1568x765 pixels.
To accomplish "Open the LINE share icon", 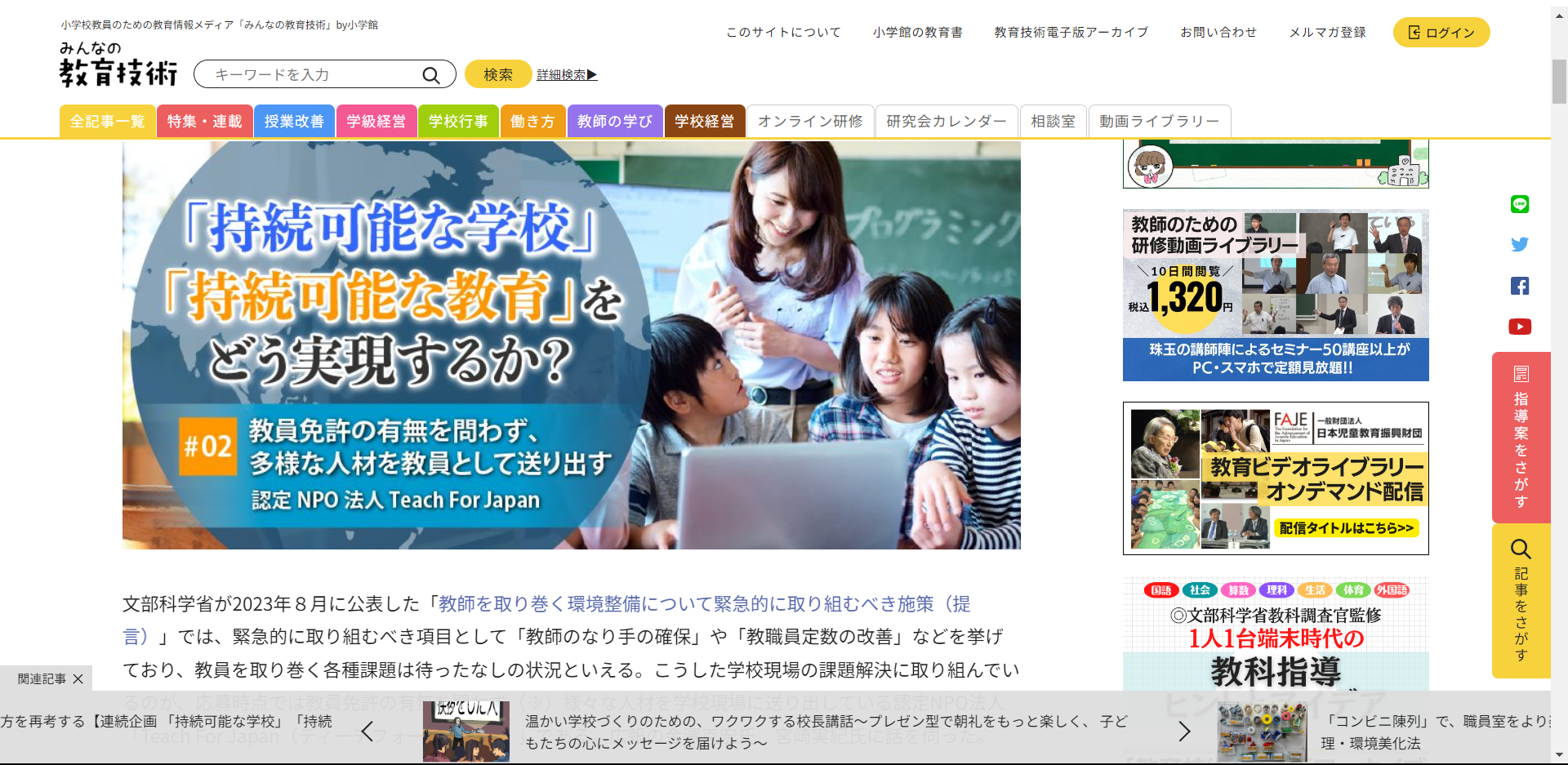I will tap(1520, 205).
